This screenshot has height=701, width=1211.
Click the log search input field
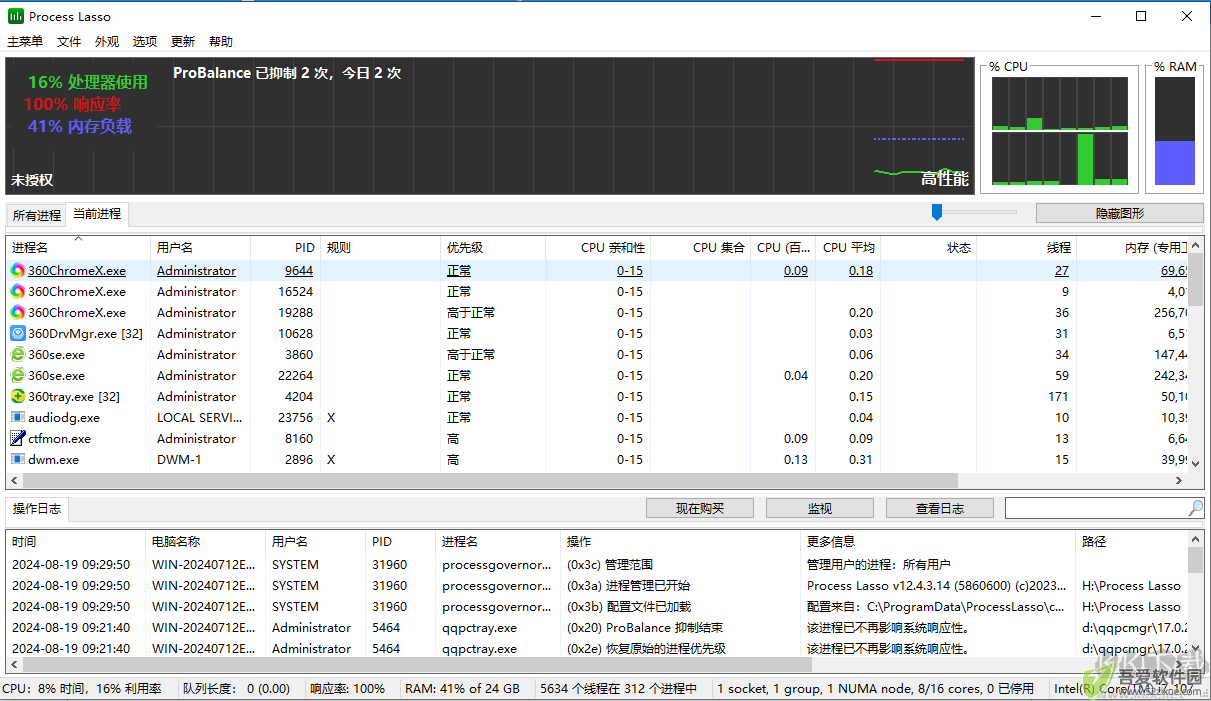[1095, 508]
